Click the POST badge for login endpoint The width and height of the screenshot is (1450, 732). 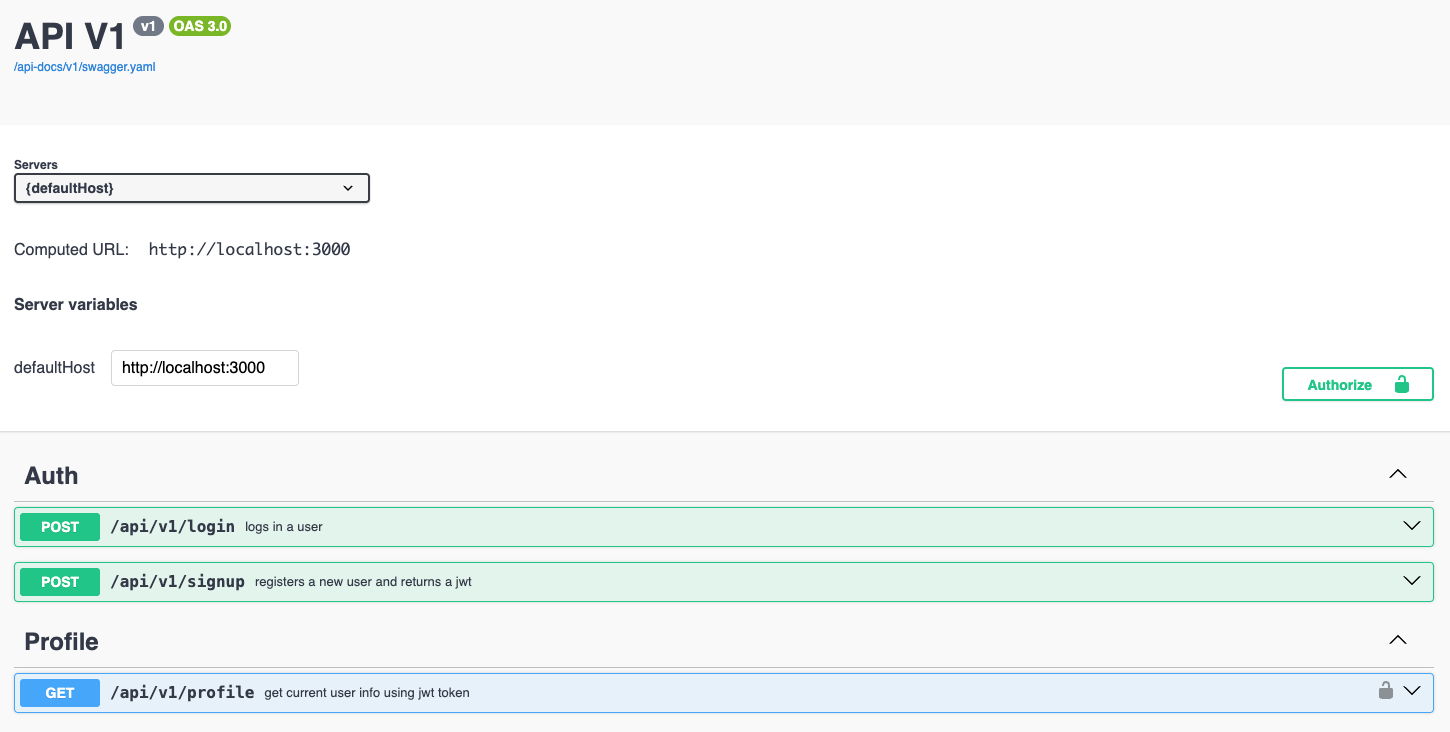[60, 527]
